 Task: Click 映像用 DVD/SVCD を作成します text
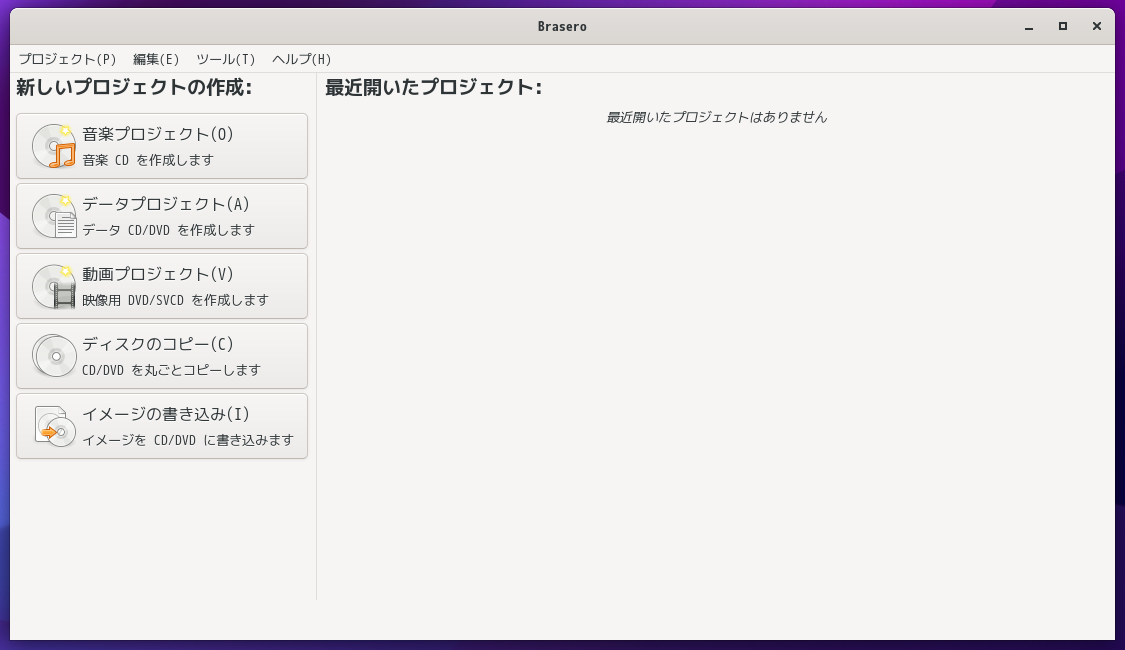[x=175, y=300]
